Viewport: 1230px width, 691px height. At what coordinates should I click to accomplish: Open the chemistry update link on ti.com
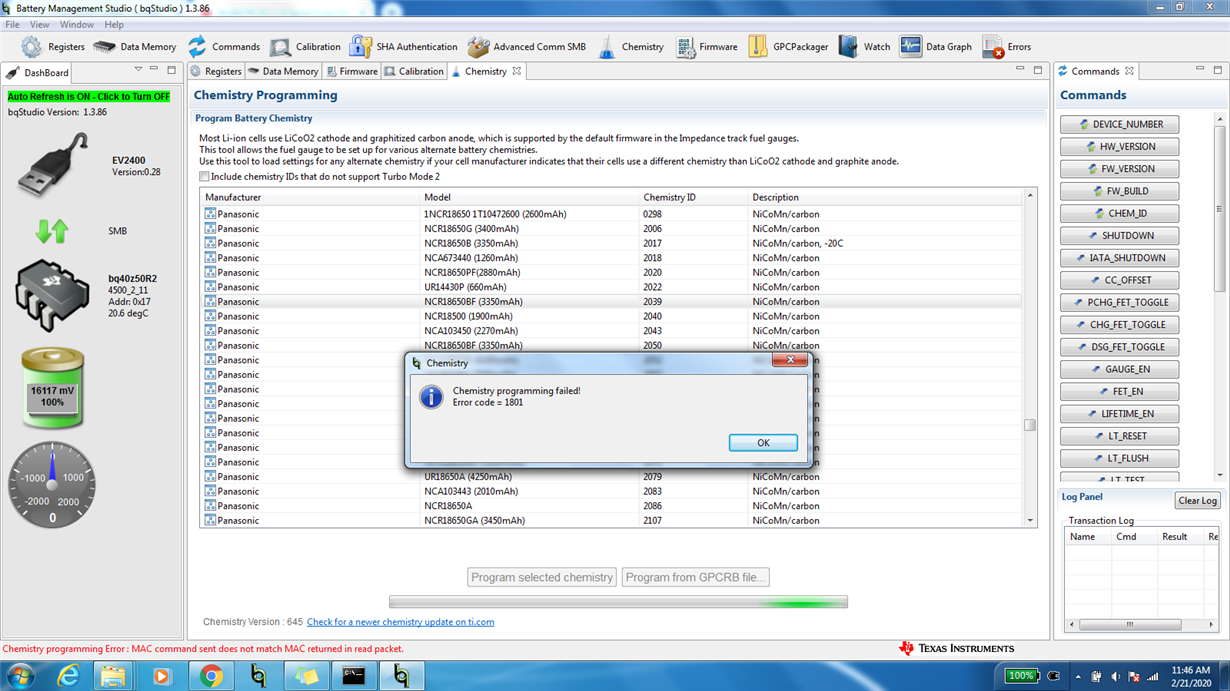coord(400,622)
